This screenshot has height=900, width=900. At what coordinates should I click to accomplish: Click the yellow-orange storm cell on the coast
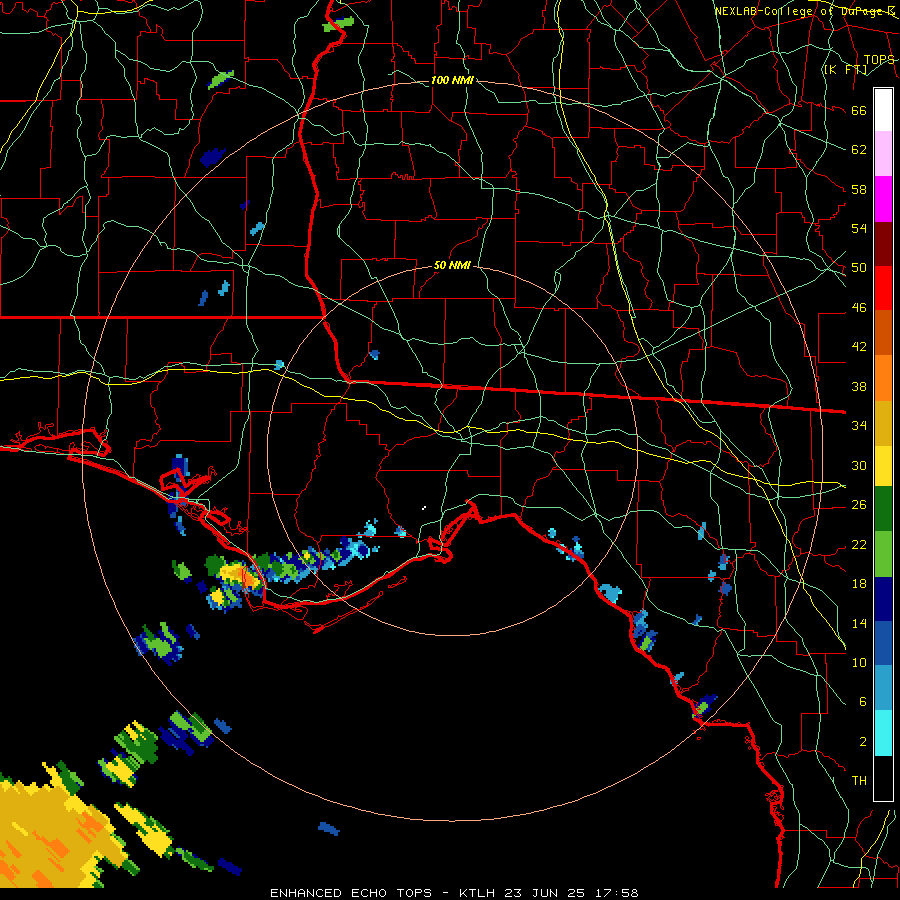pyautogui.click(x=241, y=573)
